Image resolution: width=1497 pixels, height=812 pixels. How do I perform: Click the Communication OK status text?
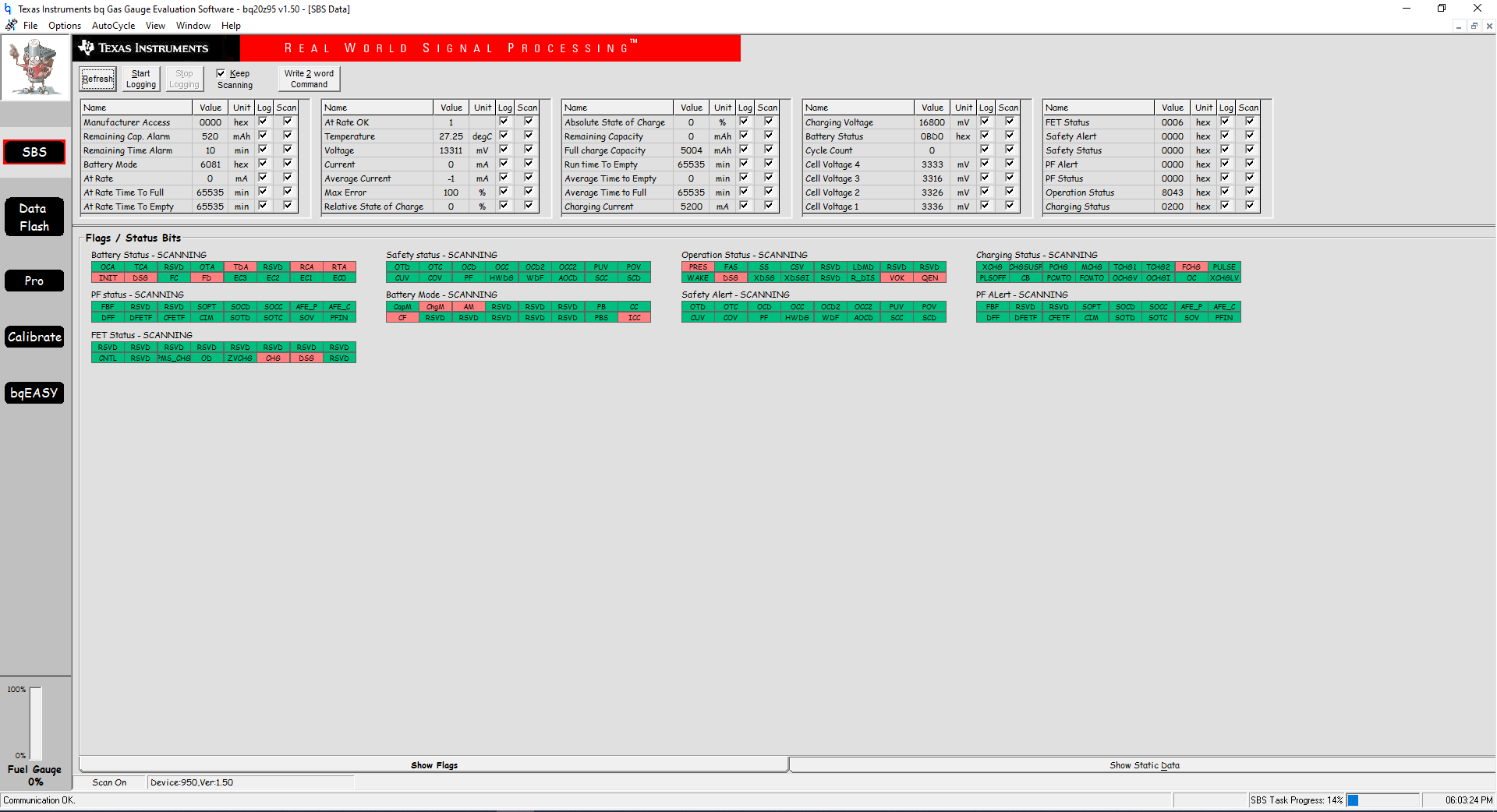(x=39, y=800)
